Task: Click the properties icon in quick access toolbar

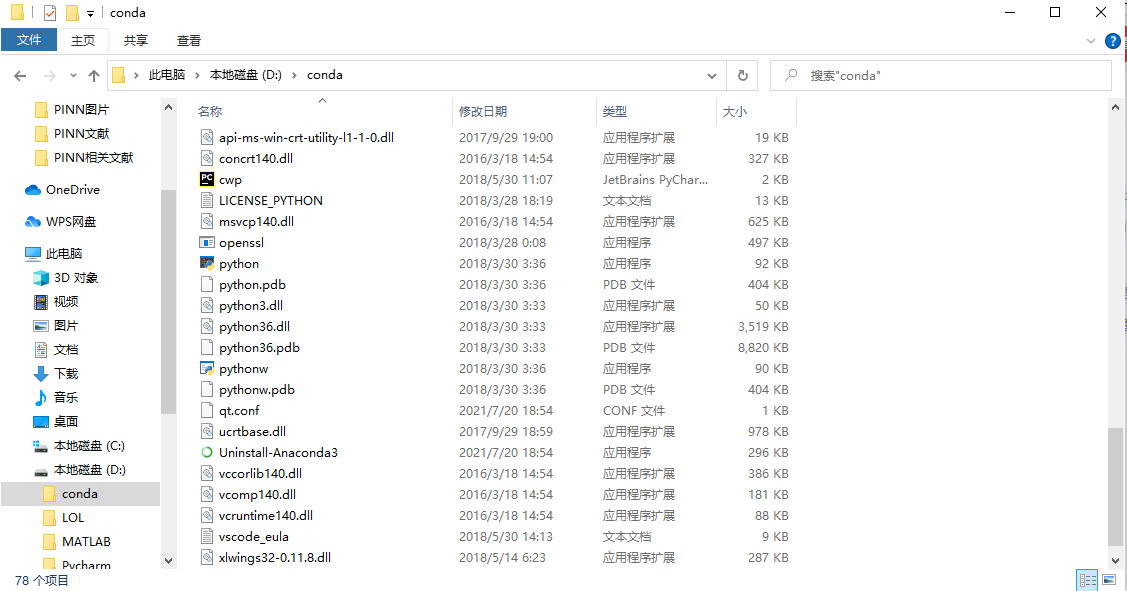Action: (50, 13)
